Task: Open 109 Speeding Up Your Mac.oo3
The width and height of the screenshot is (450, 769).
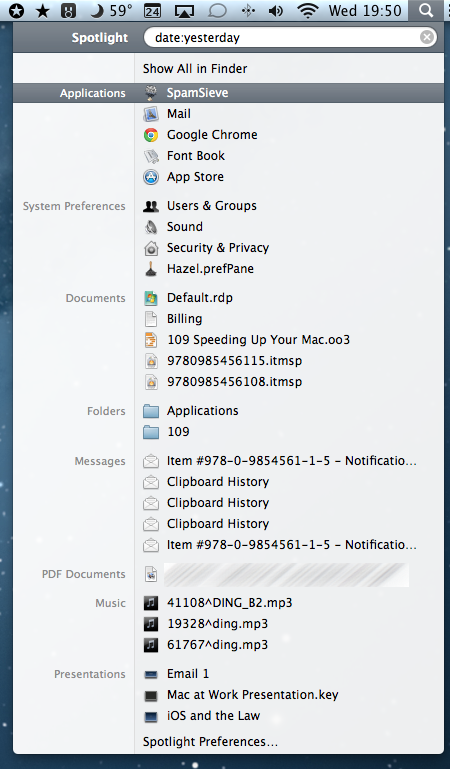Action: point(258,340)
